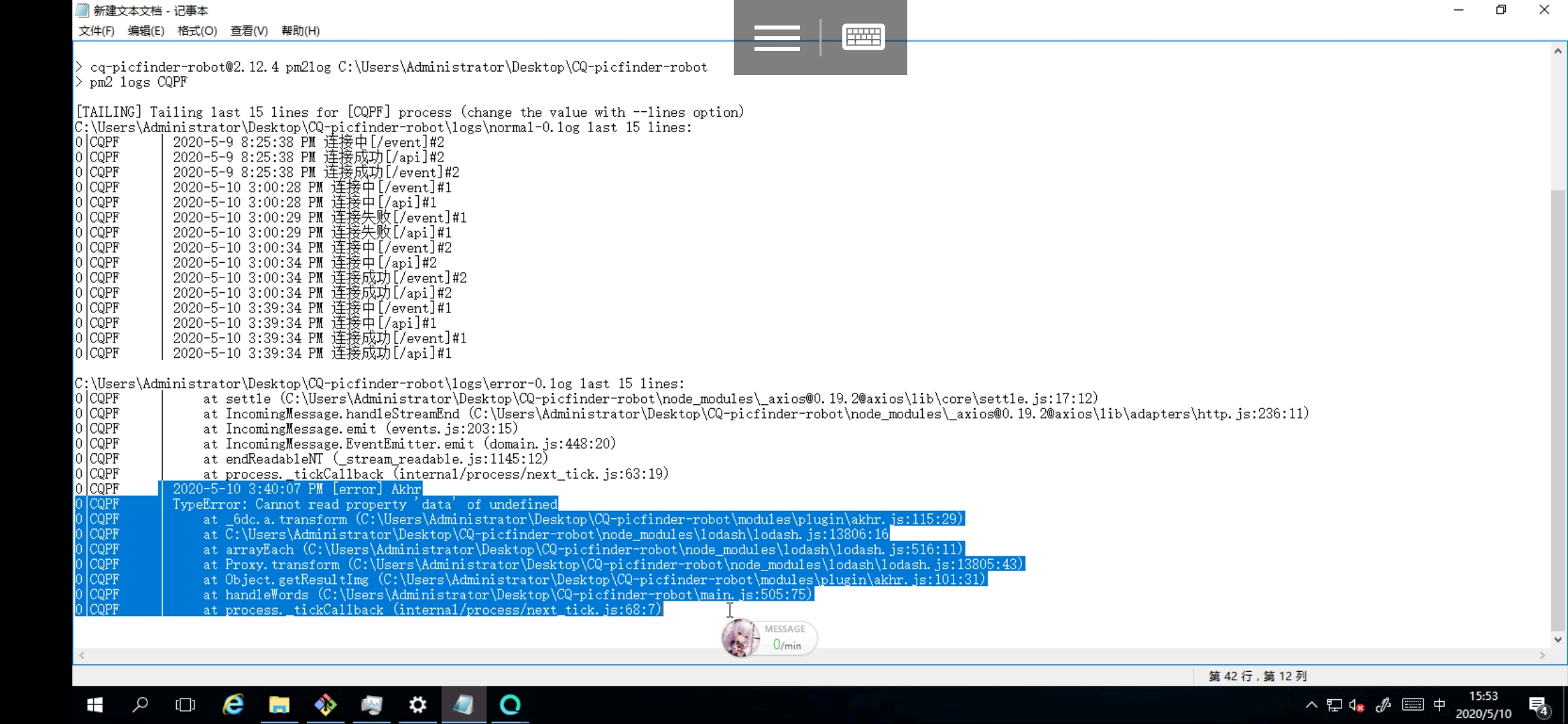Open File Explorer from the taskbar
The width and height of the screenshot is (1568, 724).
click(x=279, y=705)
